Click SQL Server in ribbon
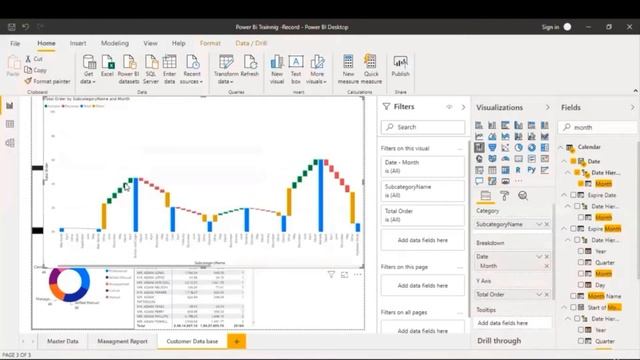640x360 pixels. (x=151, y=69)
